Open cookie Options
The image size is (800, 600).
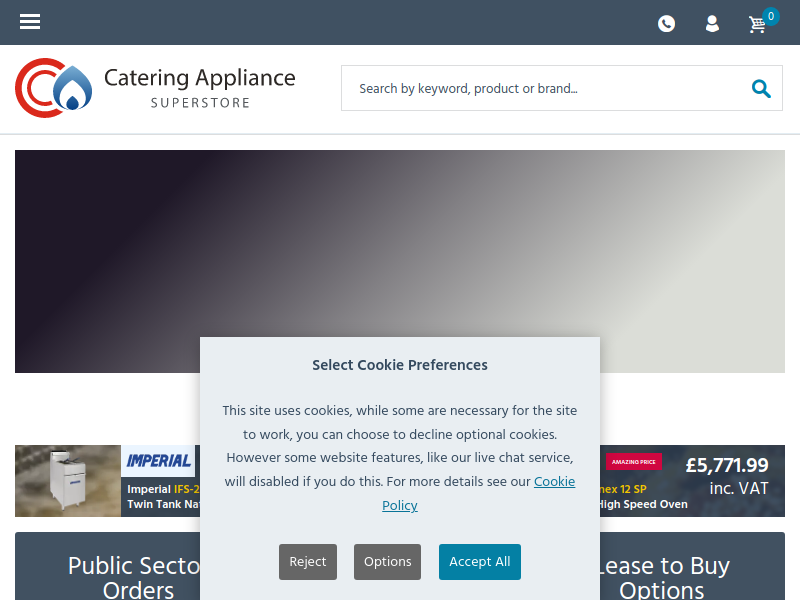[x=387, y=562]
